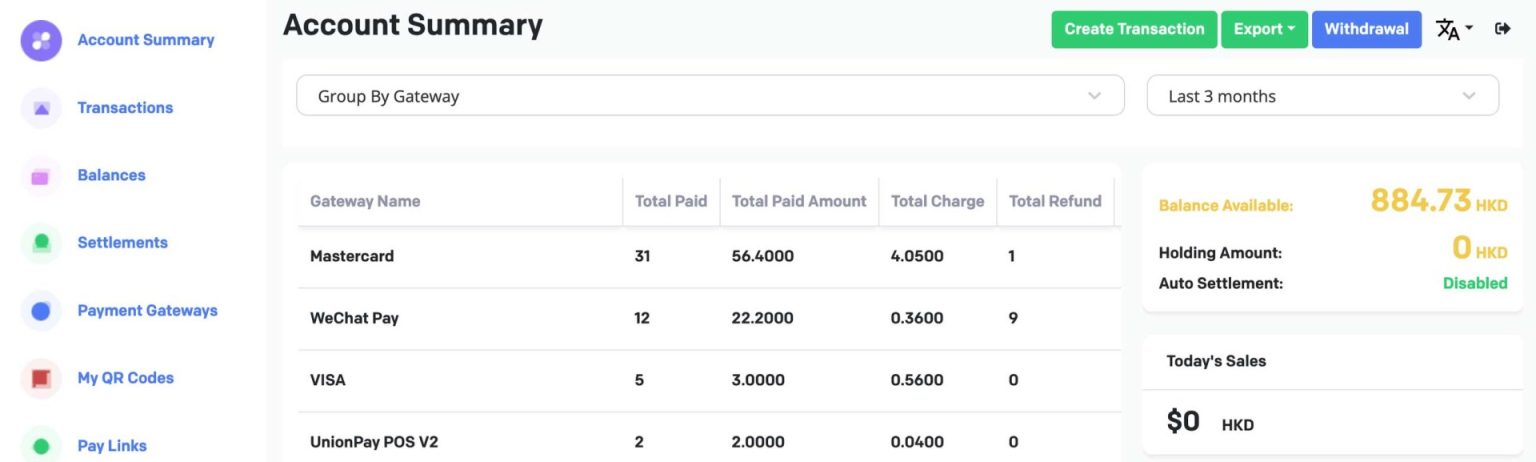This screenshot has height=462, width=1536.
Task: Click the logout icon in header
Action: pyautogui.click(x=1502, y=29)
